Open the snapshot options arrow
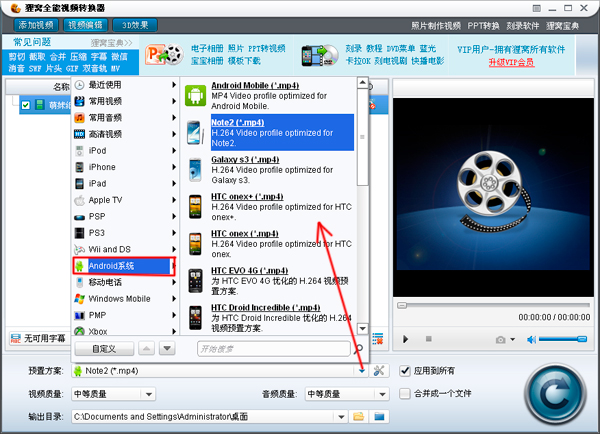 [x=512, y=339]
